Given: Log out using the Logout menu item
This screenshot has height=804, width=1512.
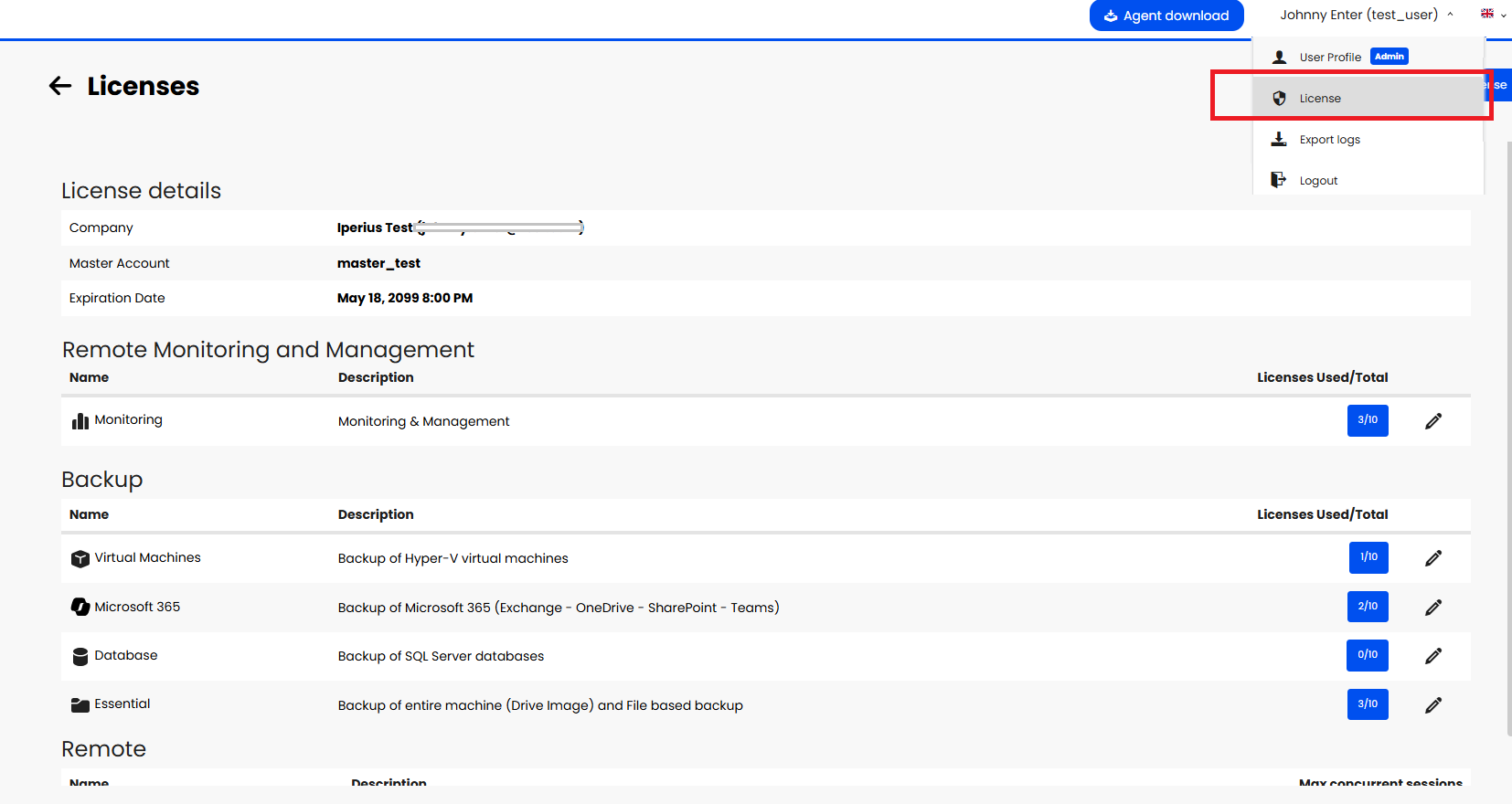Looking at the screenshot, I should 1318,181.
